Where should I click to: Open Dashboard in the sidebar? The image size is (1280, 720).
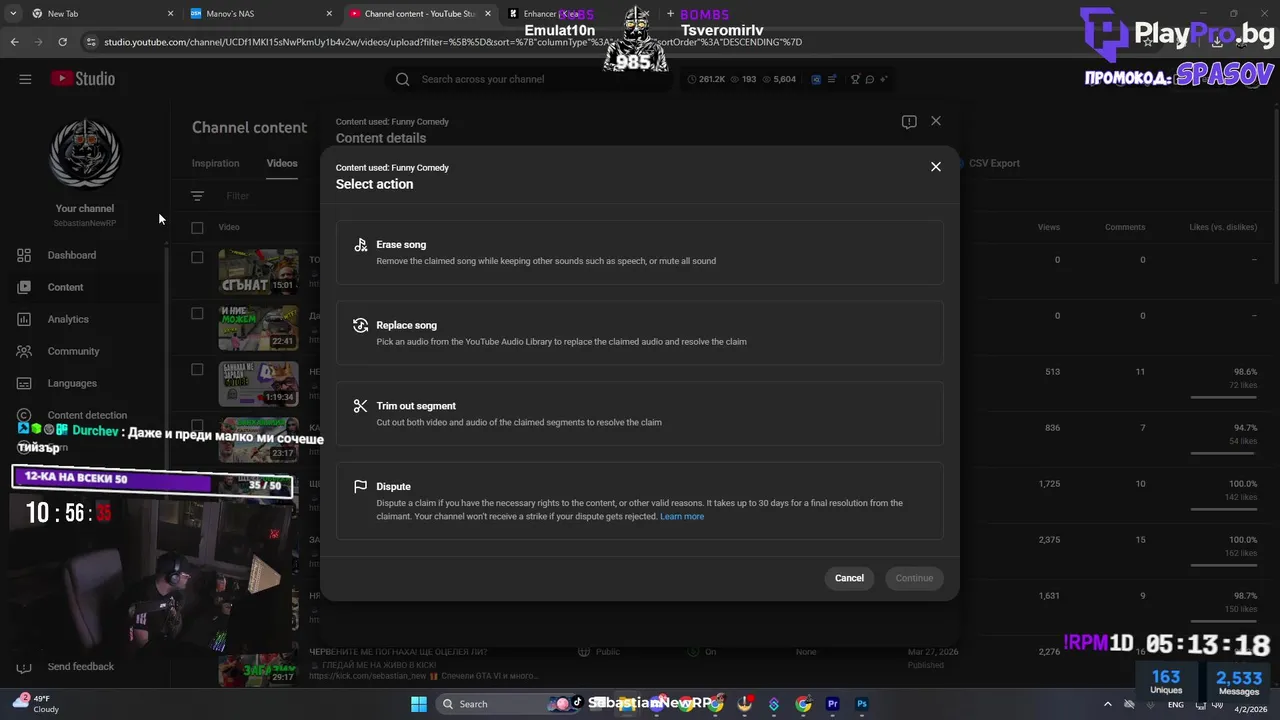72,255
